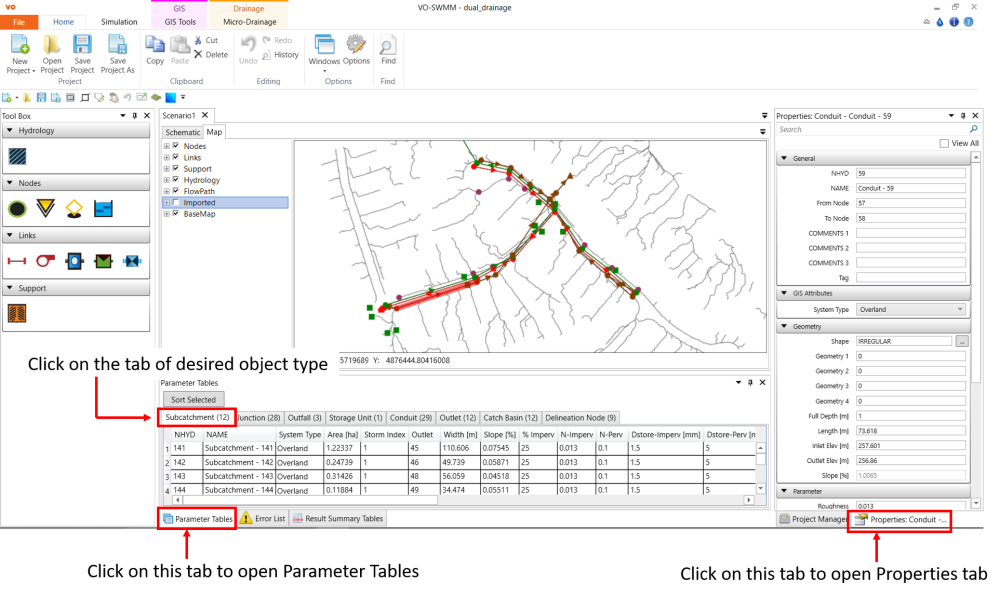1000x597 pixels.
Task: Uncheck the BaseMap layer checkbox
Action: tap(177, 214)
